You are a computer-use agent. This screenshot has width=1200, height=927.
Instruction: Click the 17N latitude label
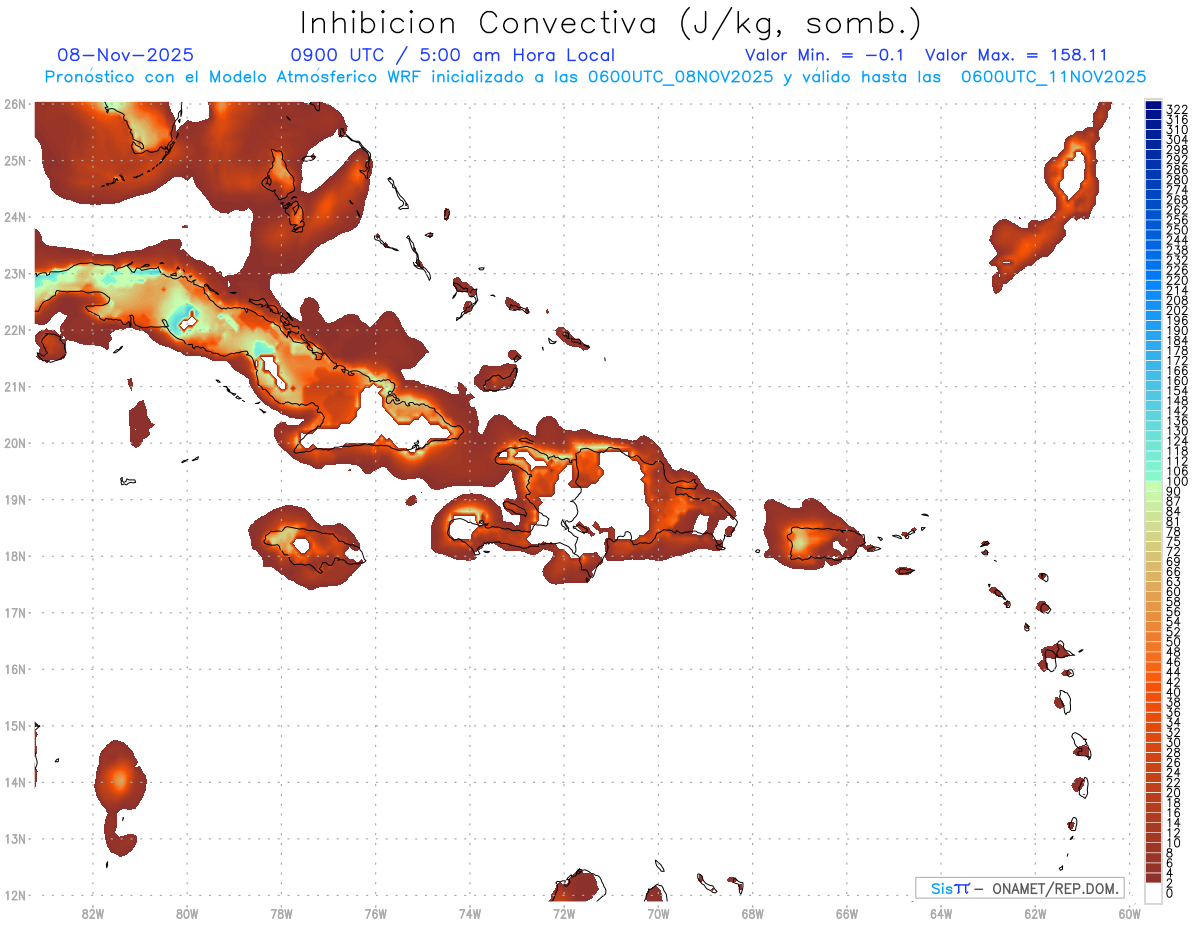[14, 612]
